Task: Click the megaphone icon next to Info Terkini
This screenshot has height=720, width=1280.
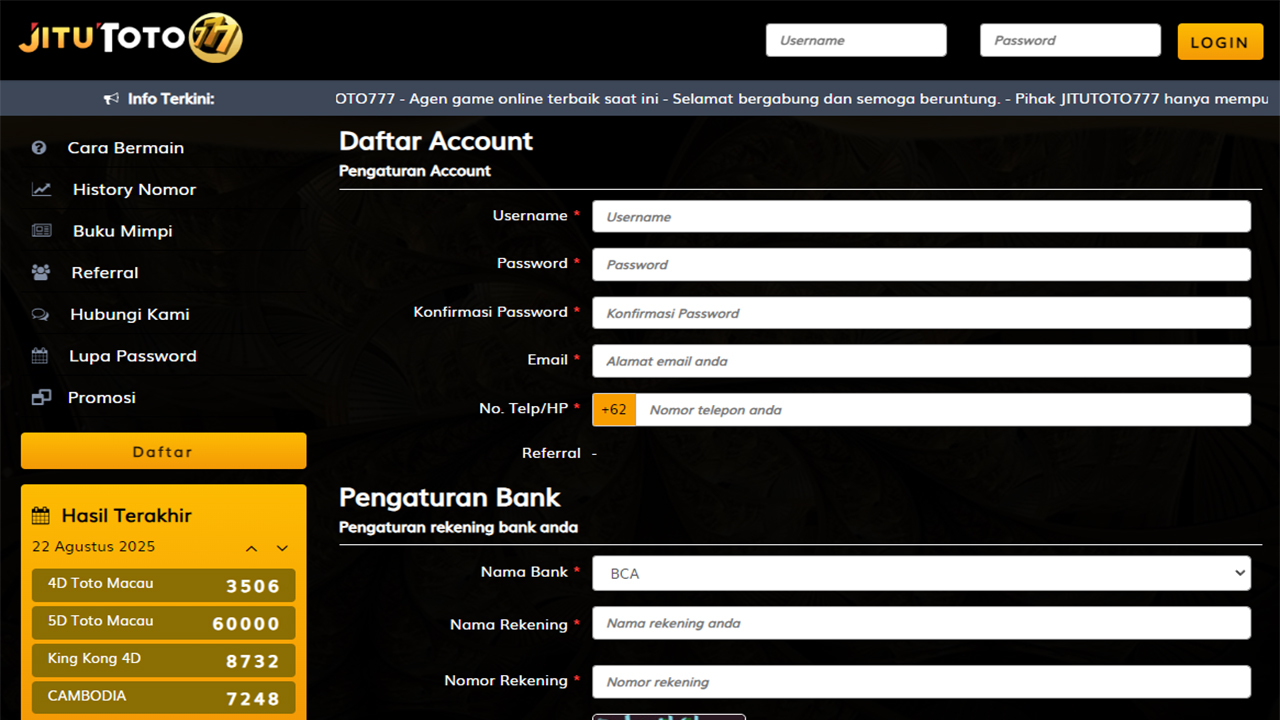Action: point(111,99)
